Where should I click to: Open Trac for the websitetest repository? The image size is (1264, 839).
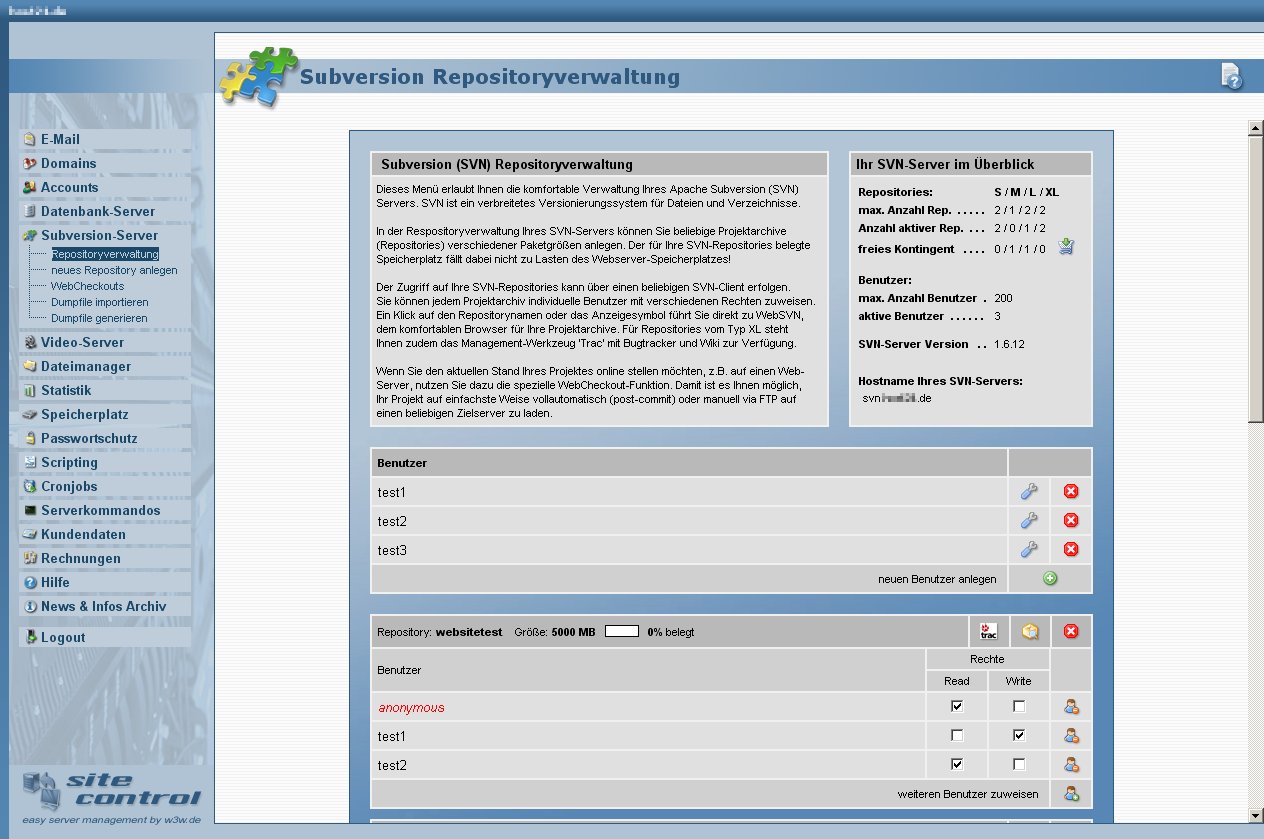(989, 631)
